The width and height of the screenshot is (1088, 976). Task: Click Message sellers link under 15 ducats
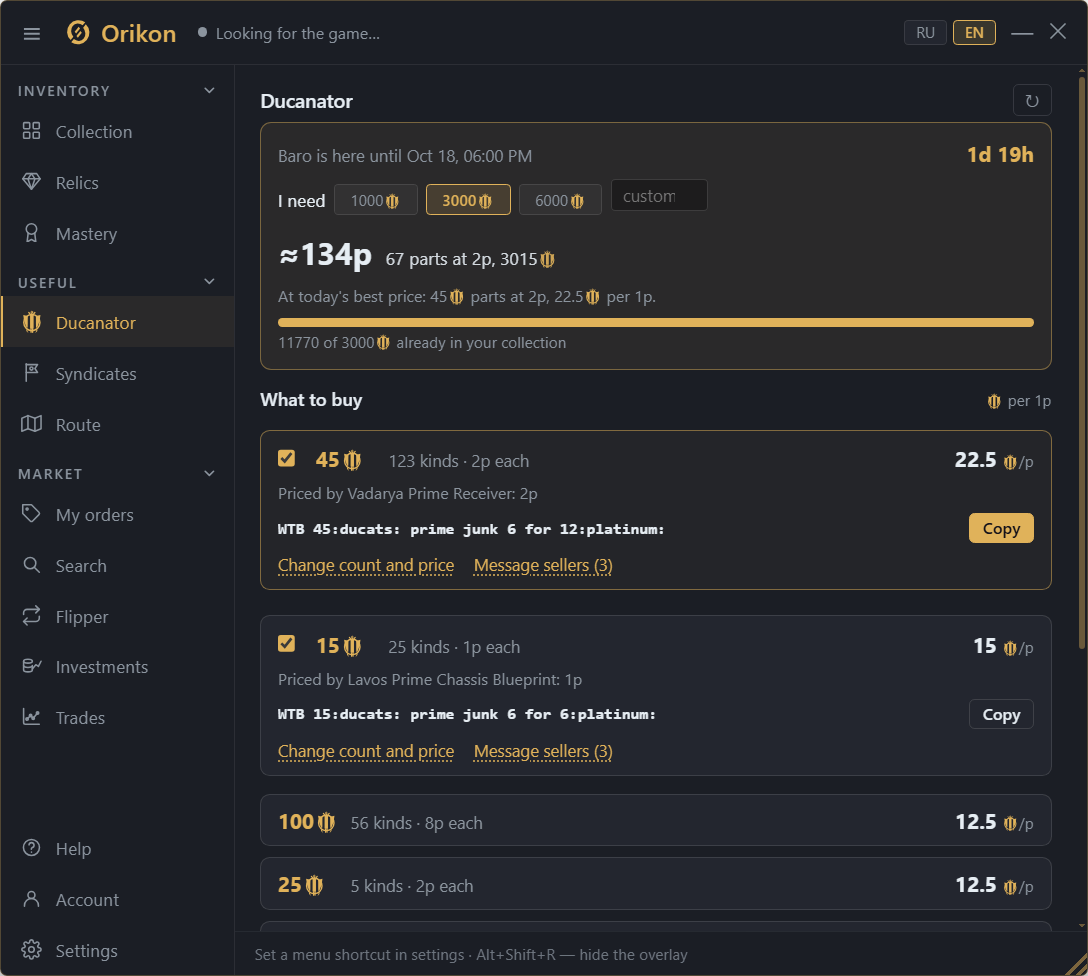543,751
